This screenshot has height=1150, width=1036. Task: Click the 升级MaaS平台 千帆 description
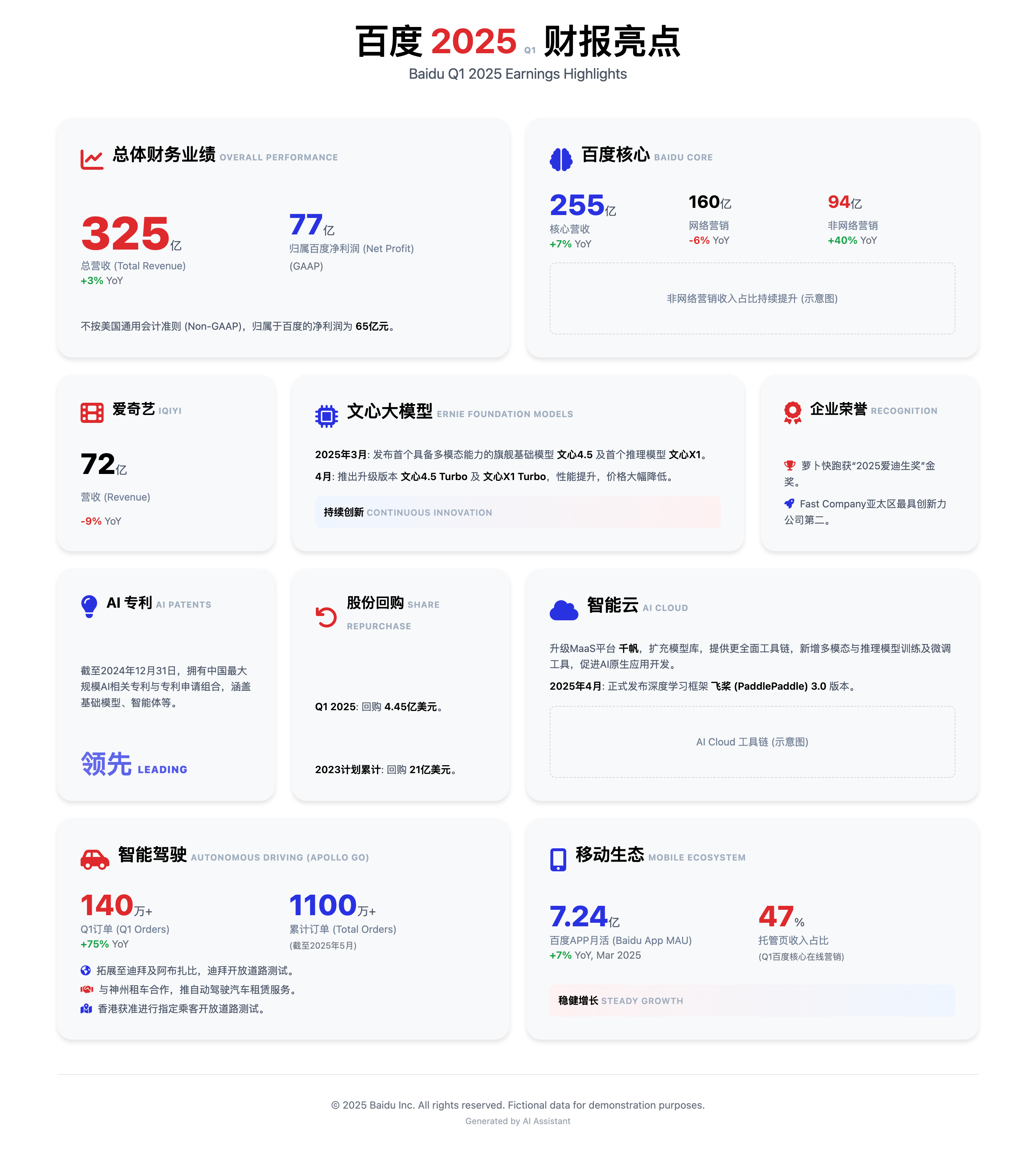750,656
